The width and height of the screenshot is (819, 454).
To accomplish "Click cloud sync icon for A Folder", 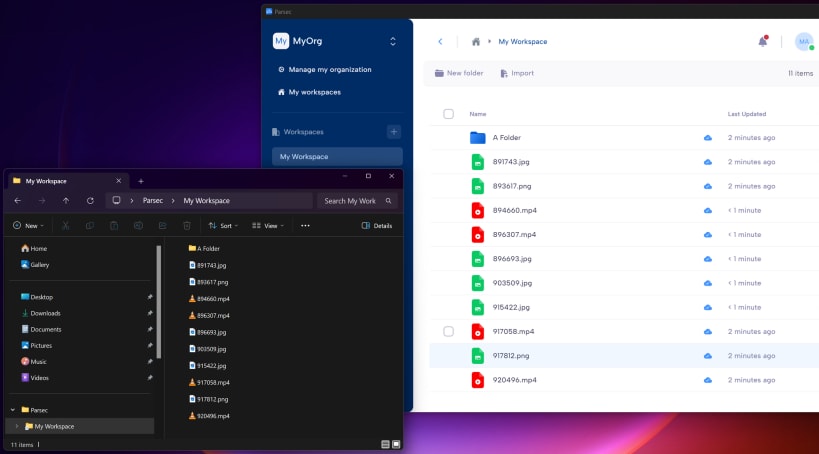I will point(707,137).
